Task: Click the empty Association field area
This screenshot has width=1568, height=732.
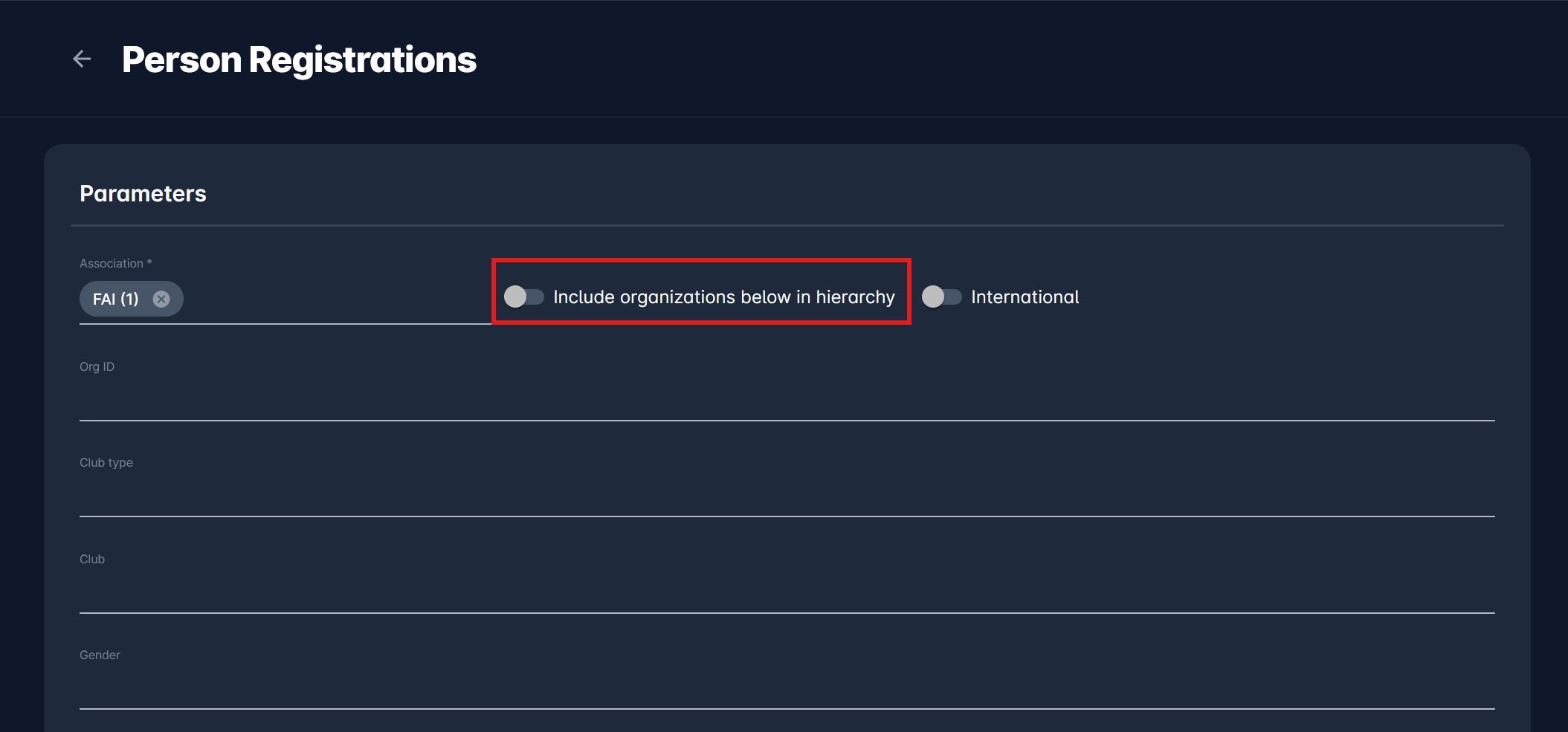Action: coord(335,299)
